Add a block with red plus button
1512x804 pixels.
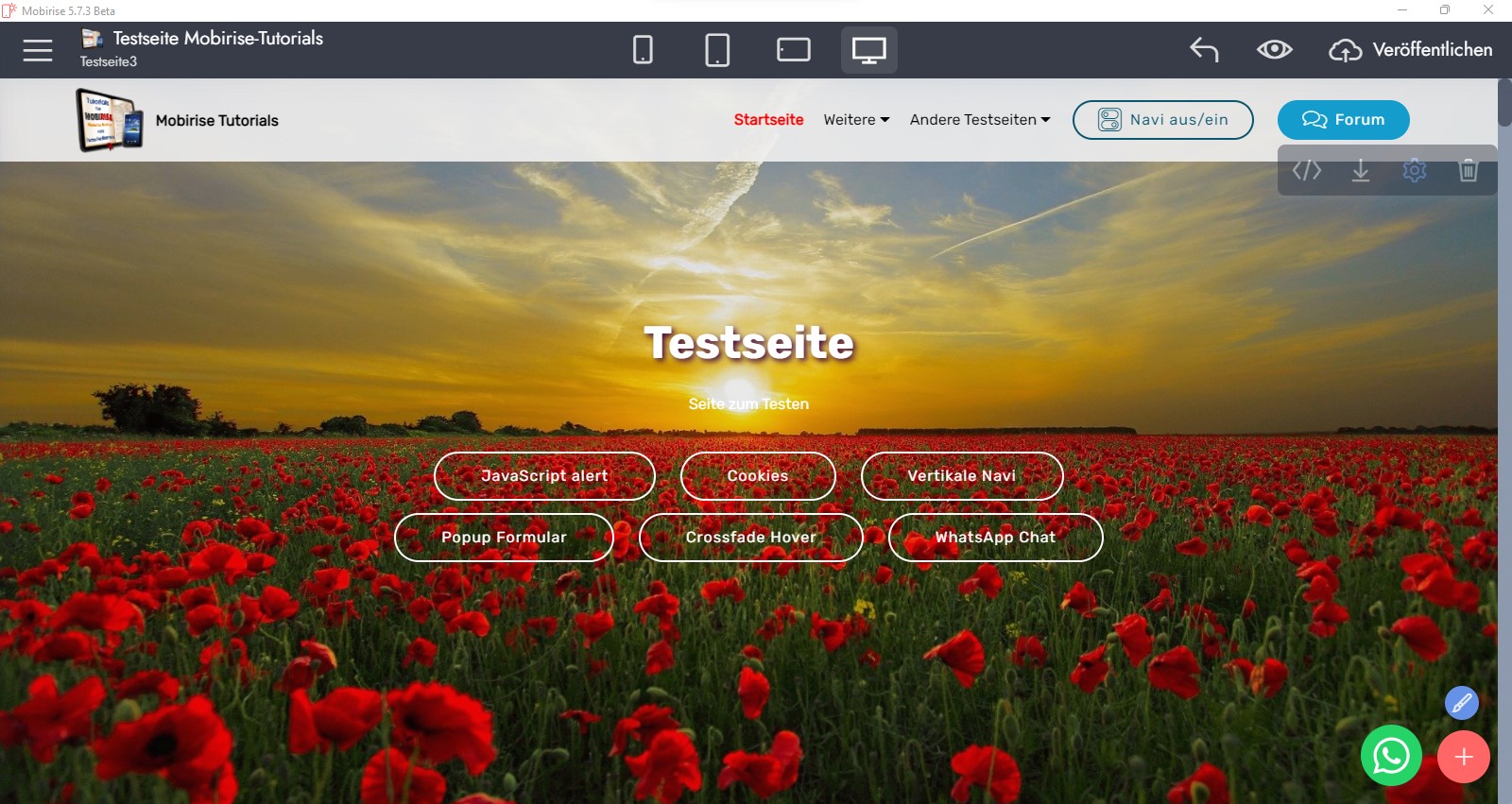coord(1463,757)
